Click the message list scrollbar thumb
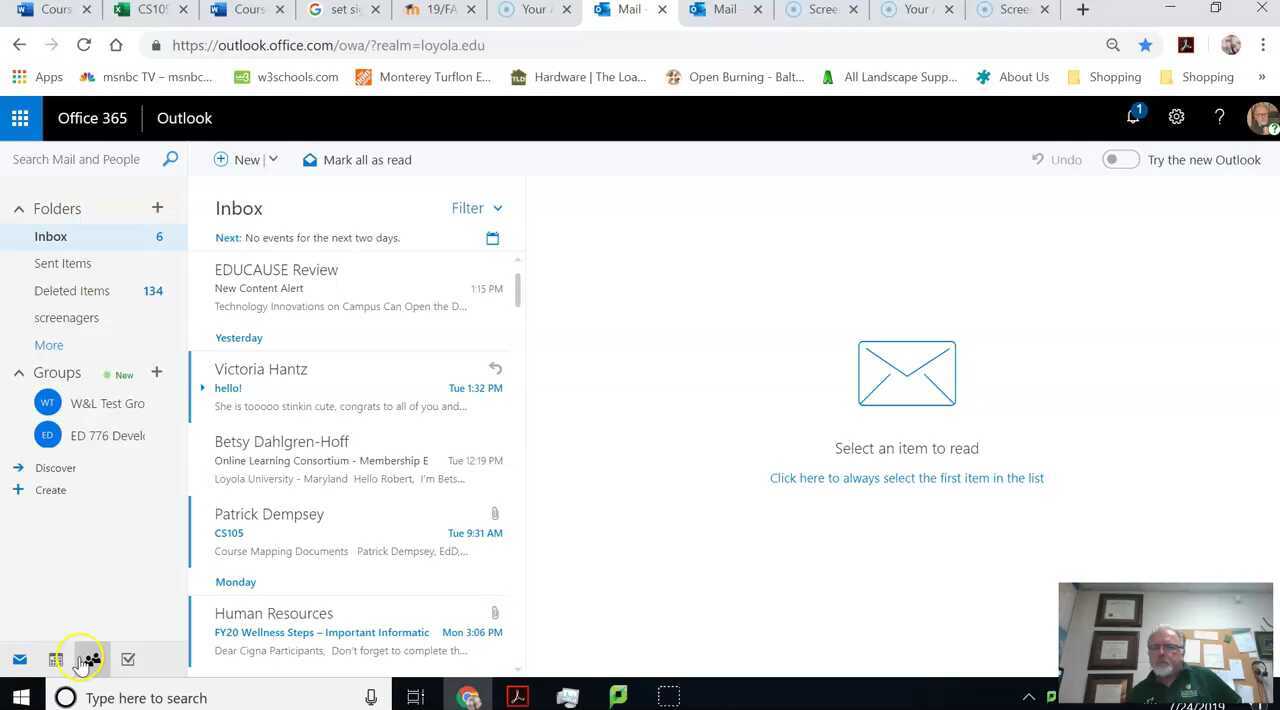 pyautogui.click(x=517, y=288)
